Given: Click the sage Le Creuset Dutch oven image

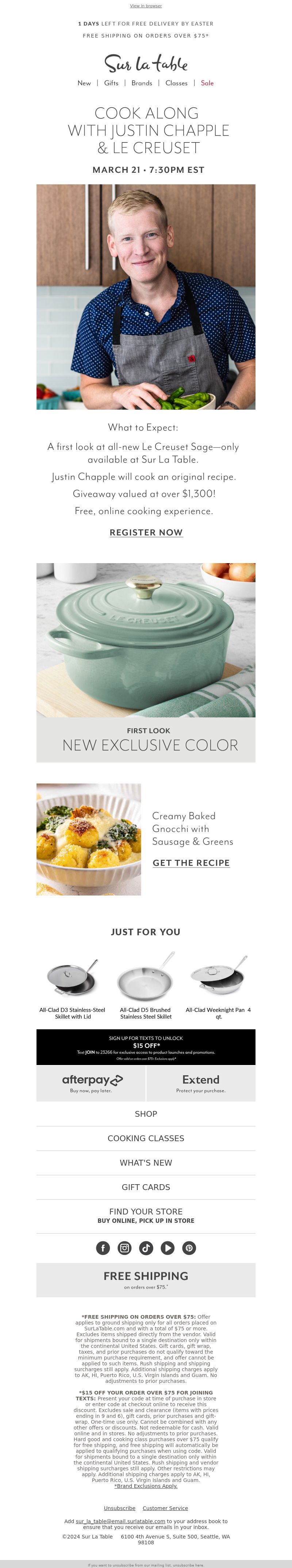Looking at the screenshot, I should click(146, 640).
